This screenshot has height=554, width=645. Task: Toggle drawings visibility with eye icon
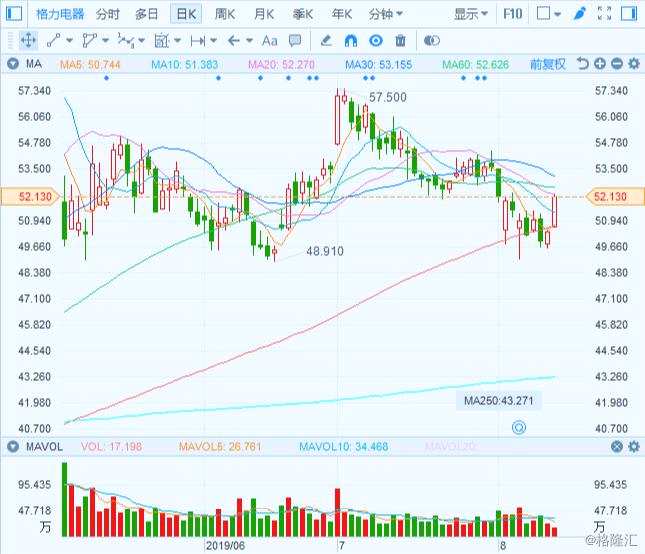pyautogui.click(x=376, y=41)
